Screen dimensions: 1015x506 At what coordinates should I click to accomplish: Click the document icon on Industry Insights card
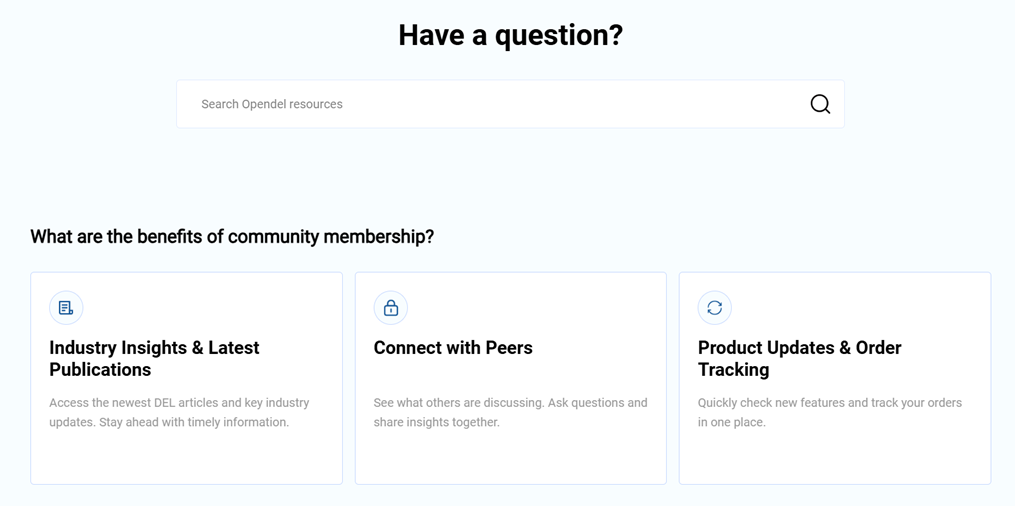[x=66, y=308]
